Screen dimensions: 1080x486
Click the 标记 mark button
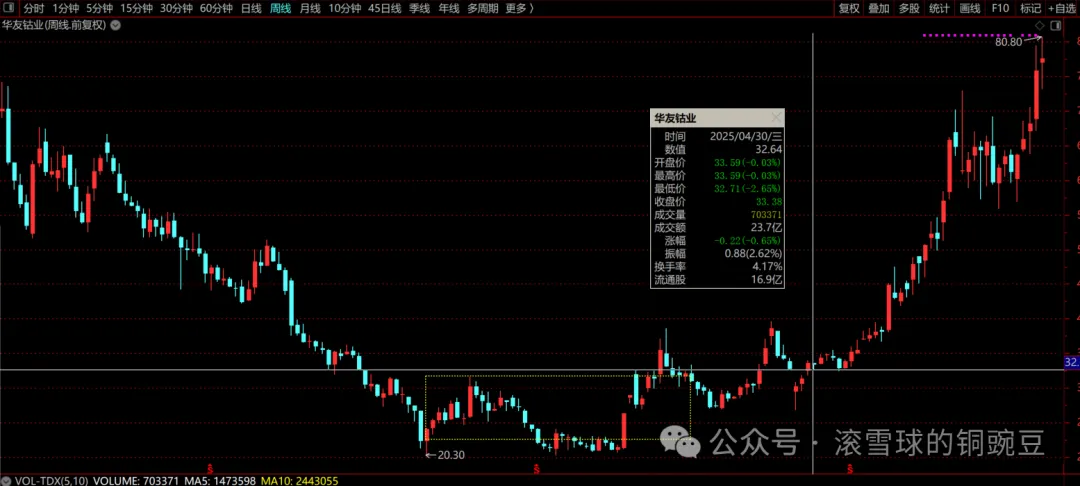click(x=1030, y=8)
